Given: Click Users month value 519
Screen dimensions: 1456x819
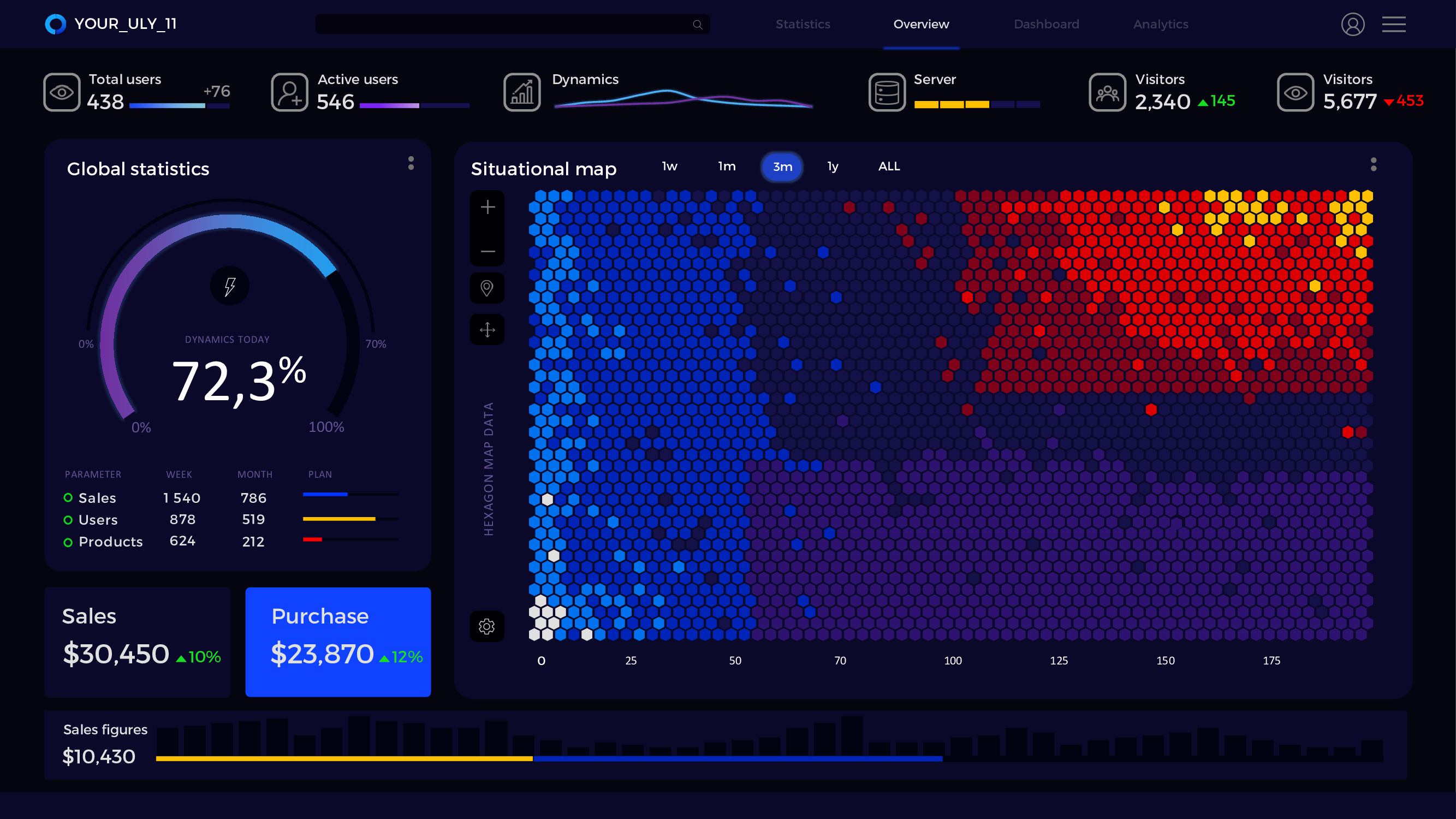Looking at the screenshot, I should pos(253,519).
